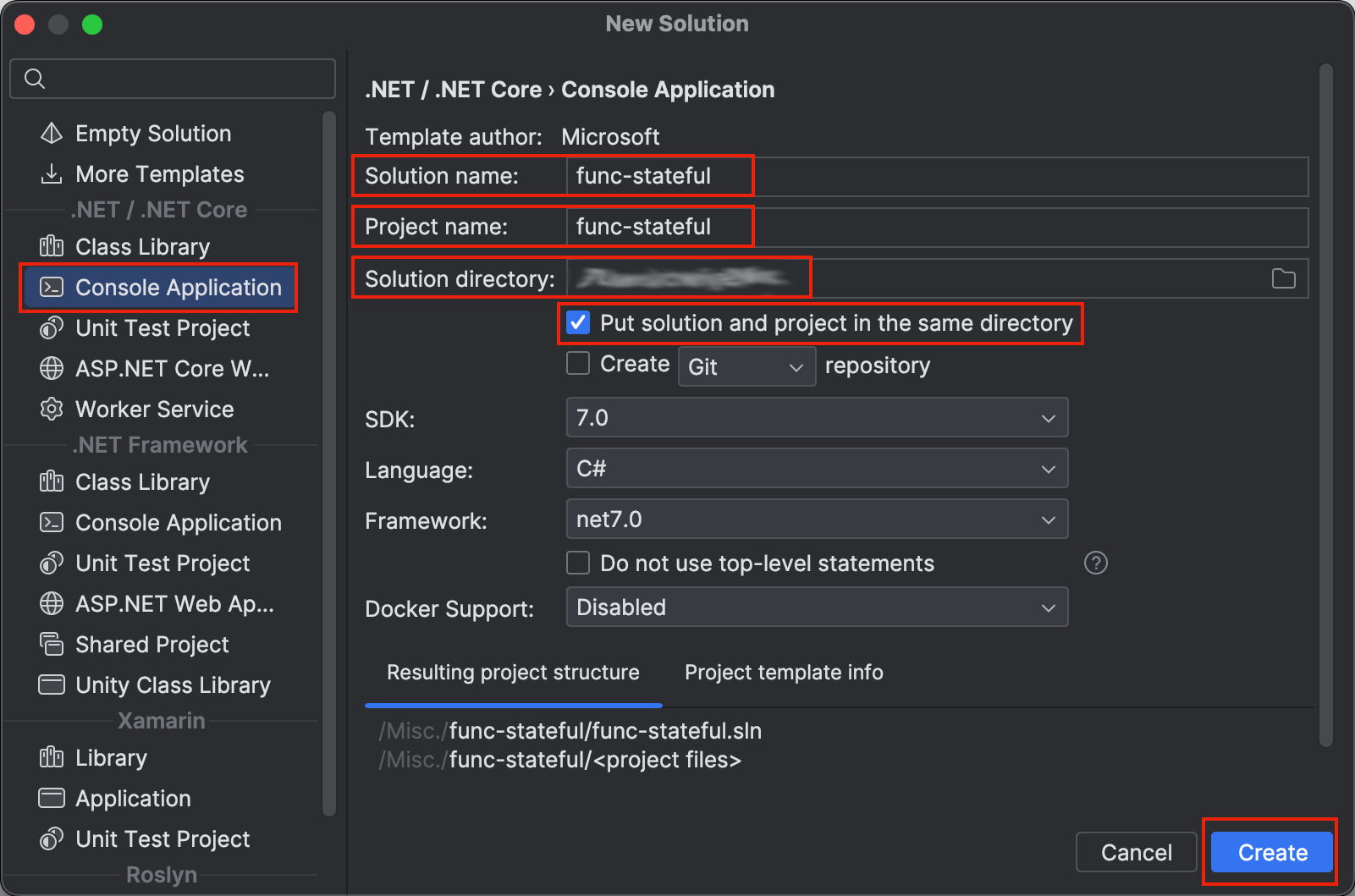This screenshot has width=1355, height=896.
Task: Select the Resulting project structure tab
Action: [513, 673]
